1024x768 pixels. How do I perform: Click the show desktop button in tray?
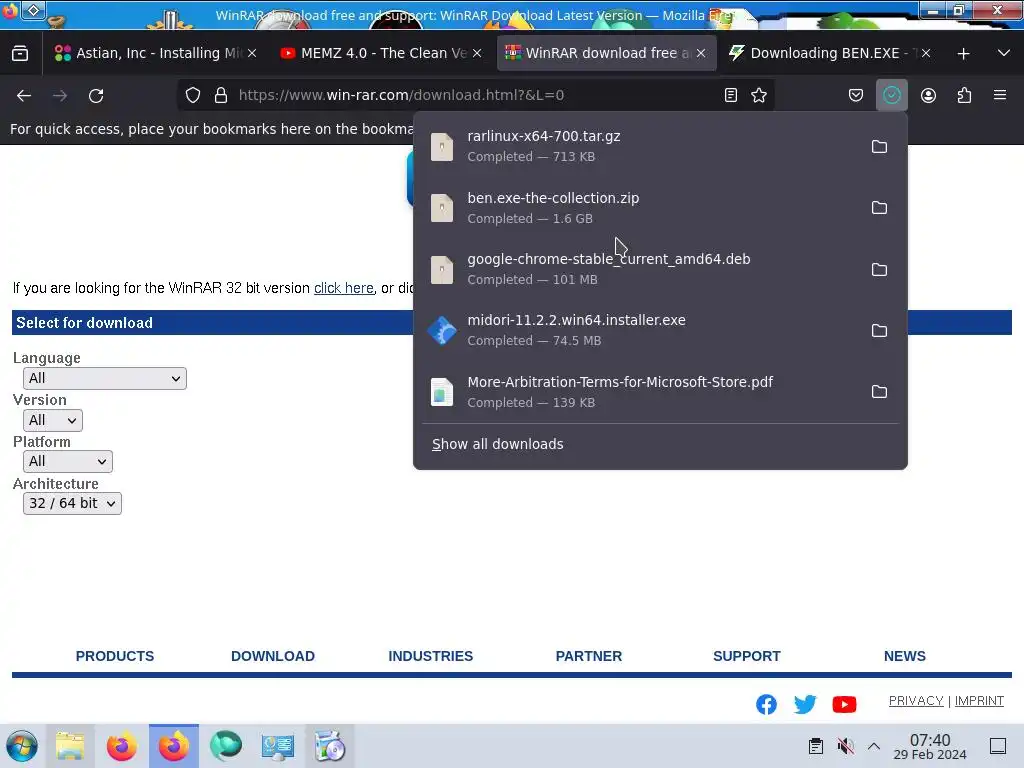[x=997, y=746]
